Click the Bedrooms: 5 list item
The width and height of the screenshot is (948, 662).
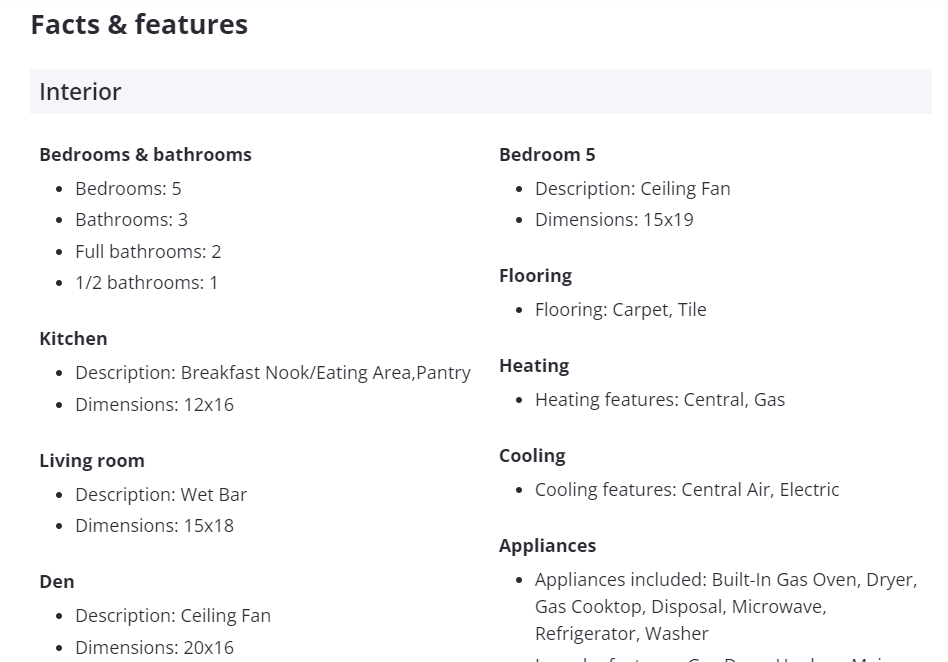128,189
